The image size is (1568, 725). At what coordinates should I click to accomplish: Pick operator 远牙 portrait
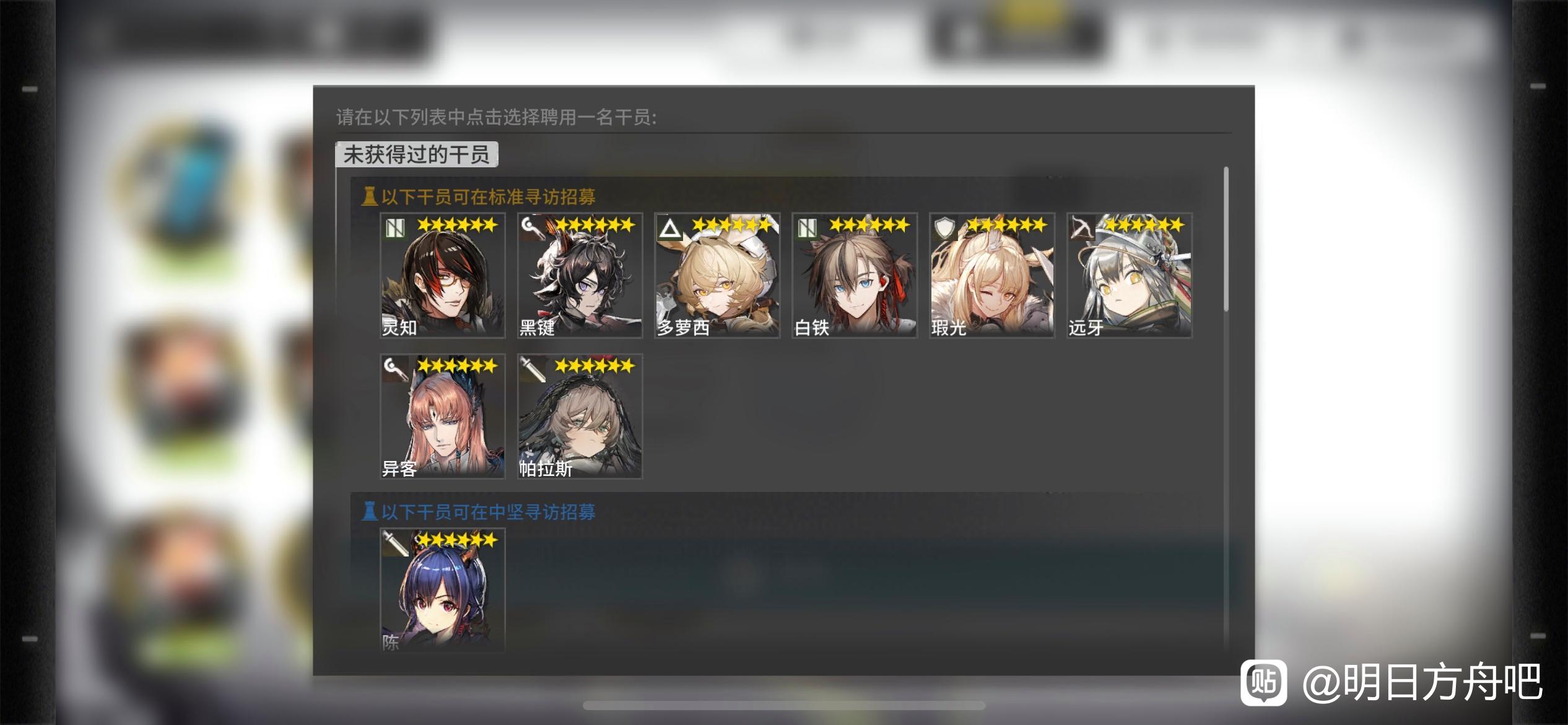point(1130,276)
